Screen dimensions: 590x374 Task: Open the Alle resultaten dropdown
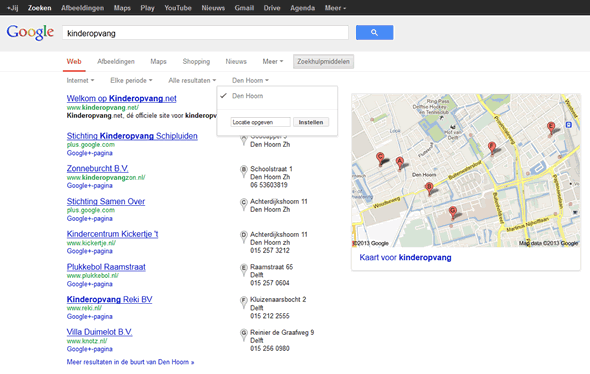point(192,81)
